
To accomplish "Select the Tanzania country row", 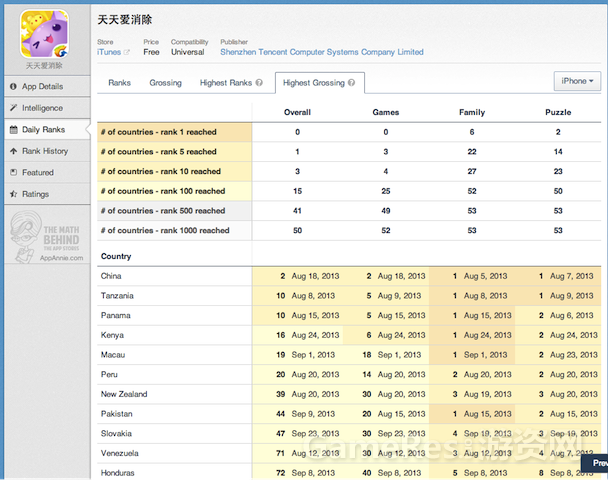I will pyautogui.click(x=349, y=296).
